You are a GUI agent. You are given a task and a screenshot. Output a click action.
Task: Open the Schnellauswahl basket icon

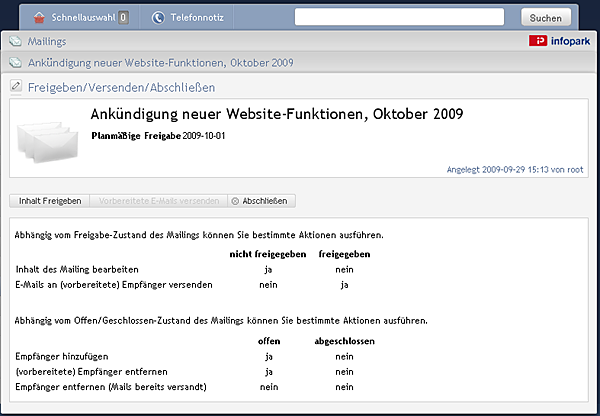(x=39, y=18)
